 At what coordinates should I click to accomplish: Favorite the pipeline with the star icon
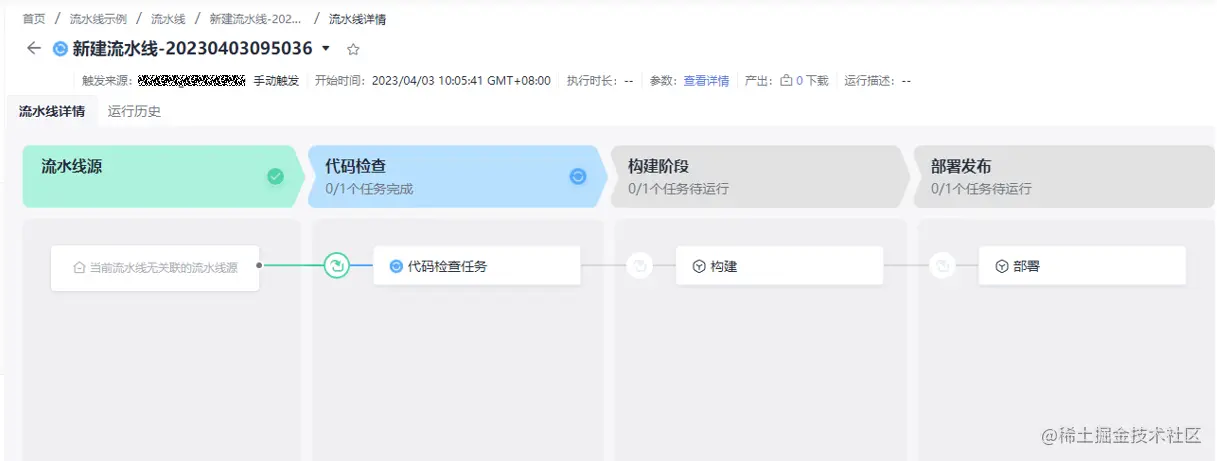tap(353, 49)
